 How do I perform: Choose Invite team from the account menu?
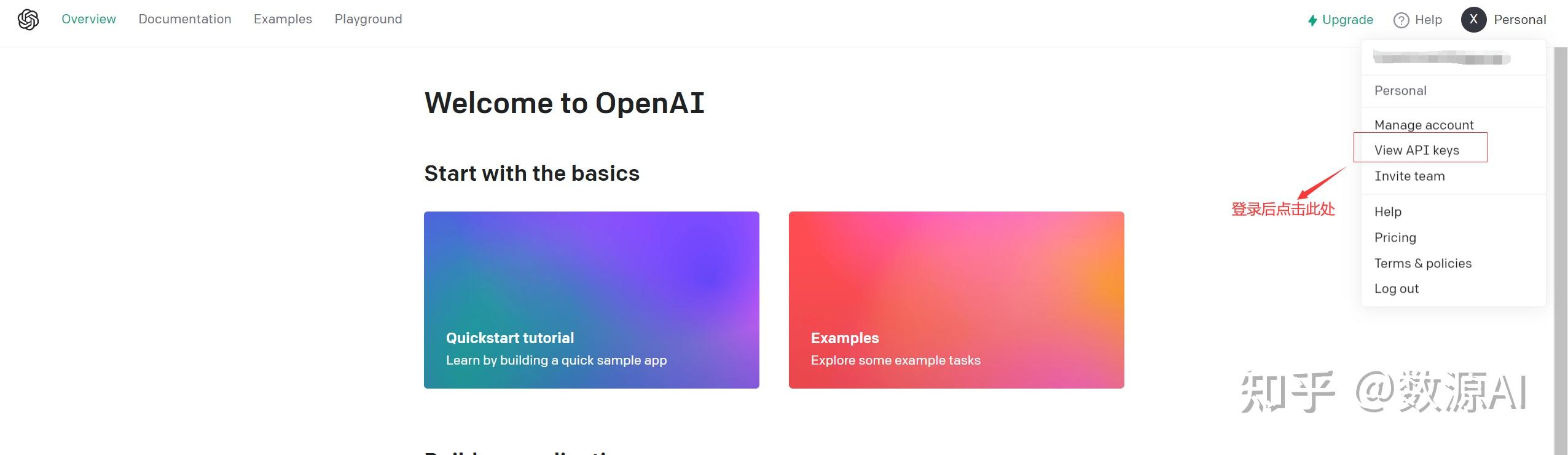(x=1409, y=176)
